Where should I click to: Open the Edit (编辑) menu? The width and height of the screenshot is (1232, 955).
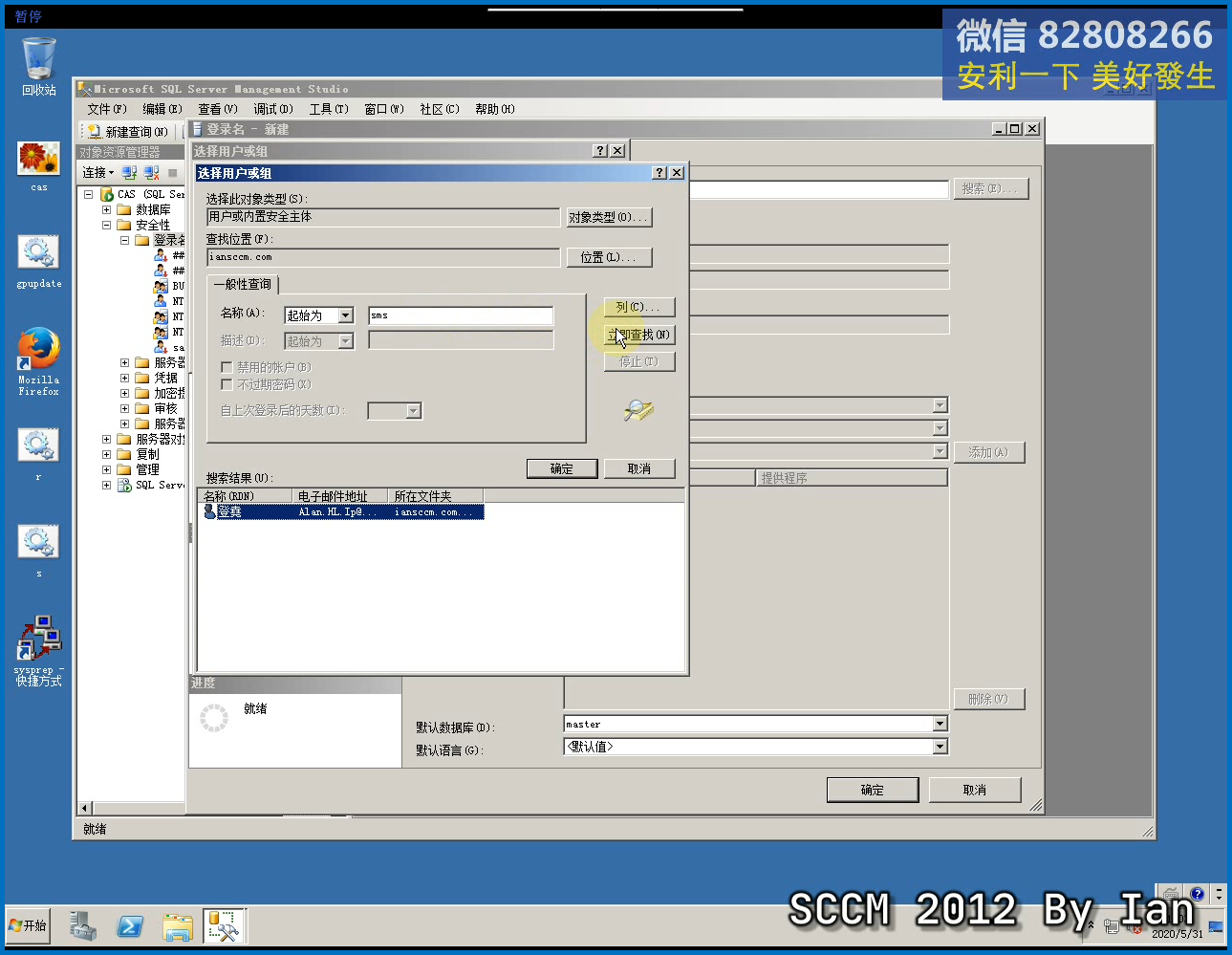[x=162, y=109]
